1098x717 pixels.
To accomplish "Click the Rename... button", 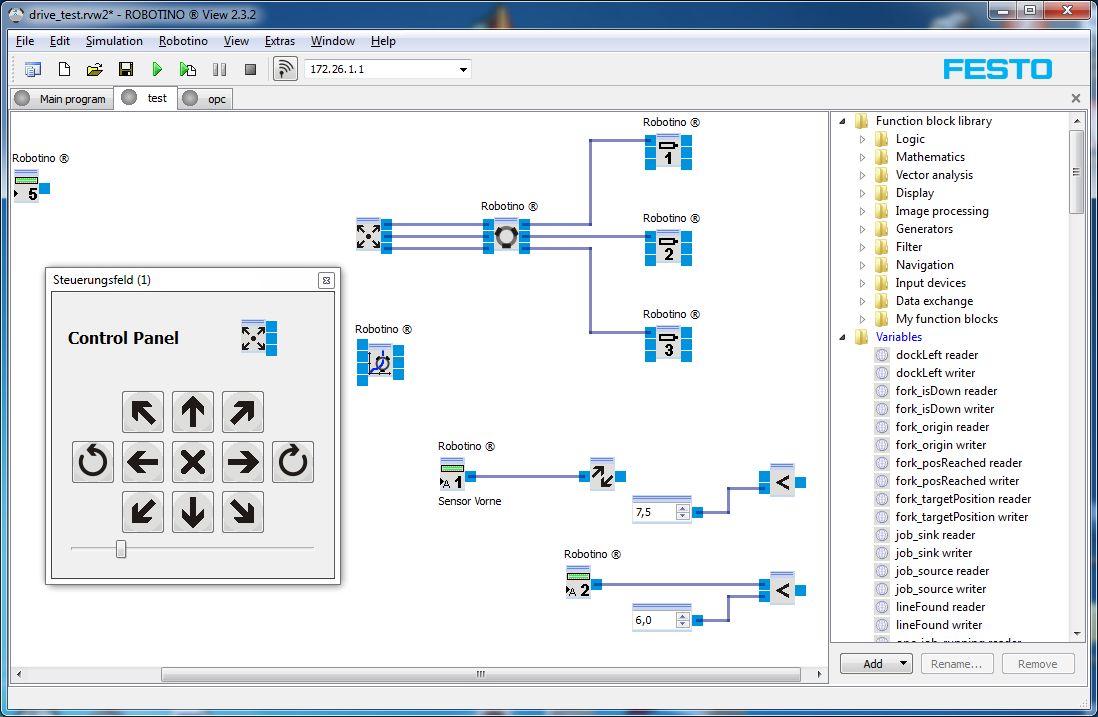I will (x=957, y=664).
